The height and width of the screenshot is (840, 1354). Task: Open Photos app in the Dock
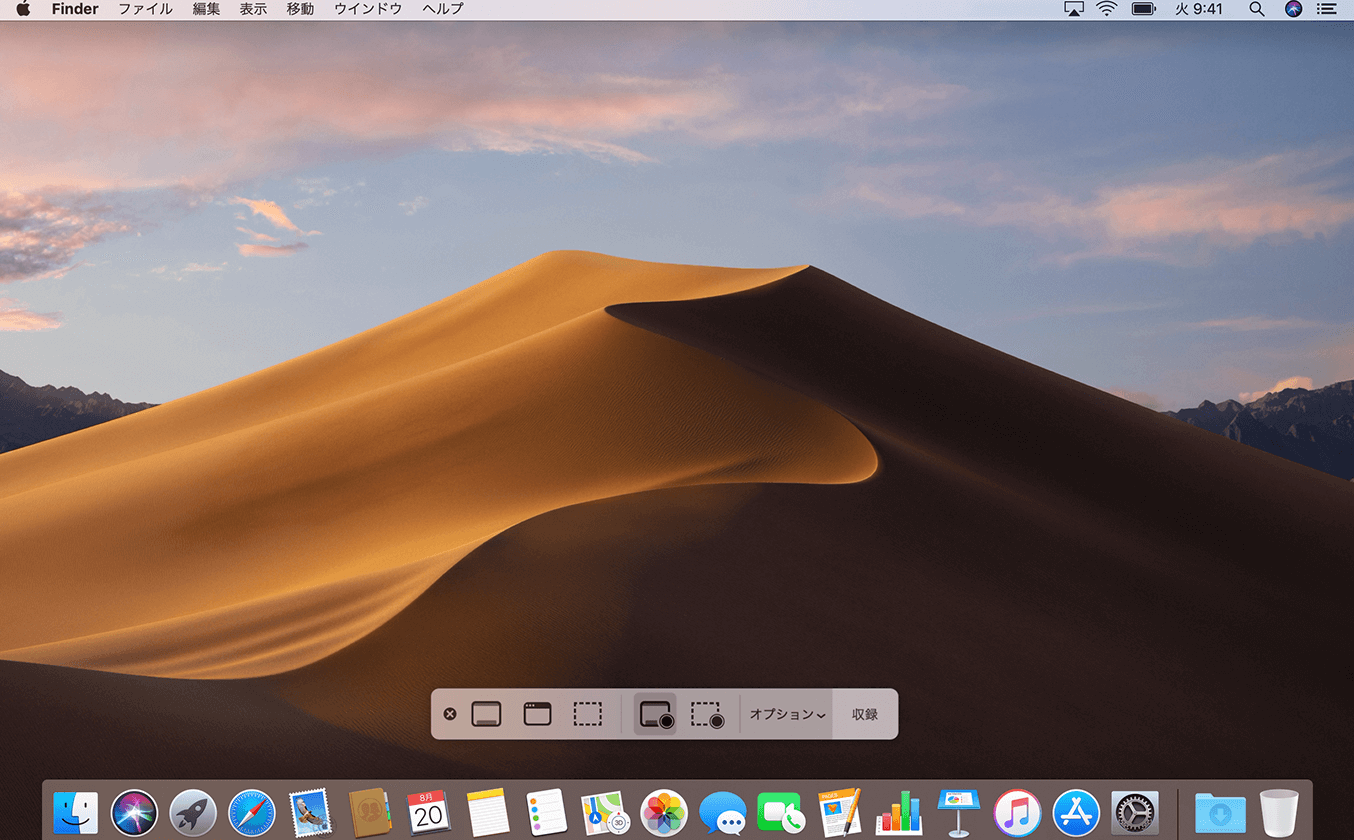[663, 812]
